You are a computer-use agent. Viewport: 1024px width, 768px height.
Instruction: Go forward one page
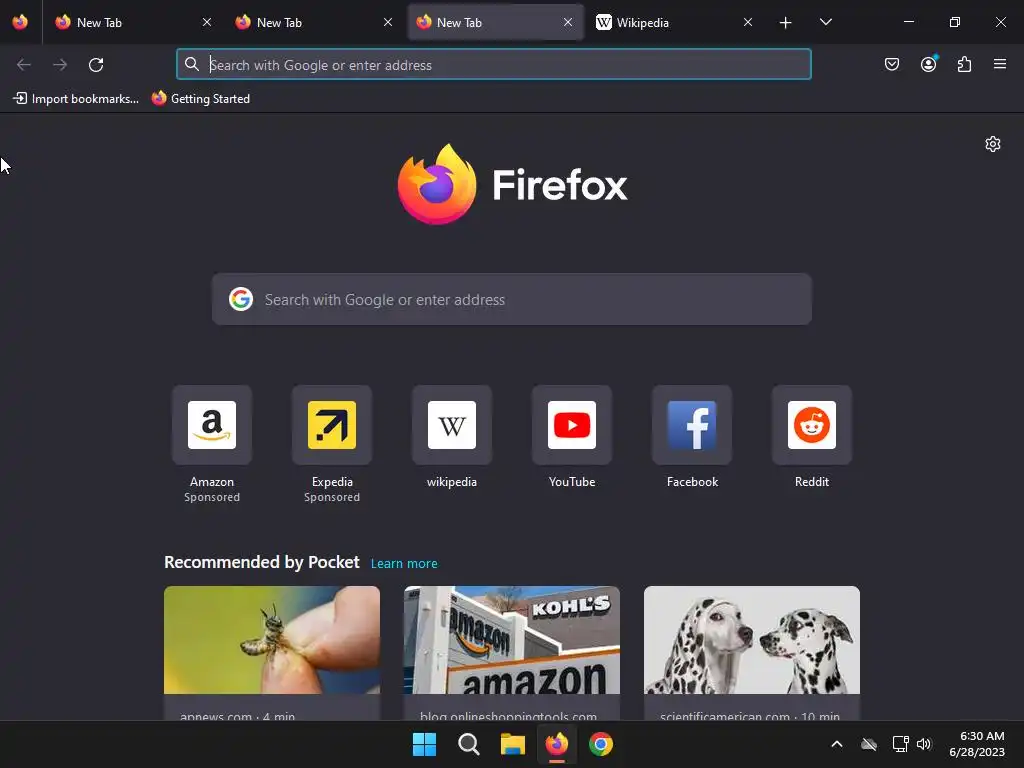click(x=60, y=65)
